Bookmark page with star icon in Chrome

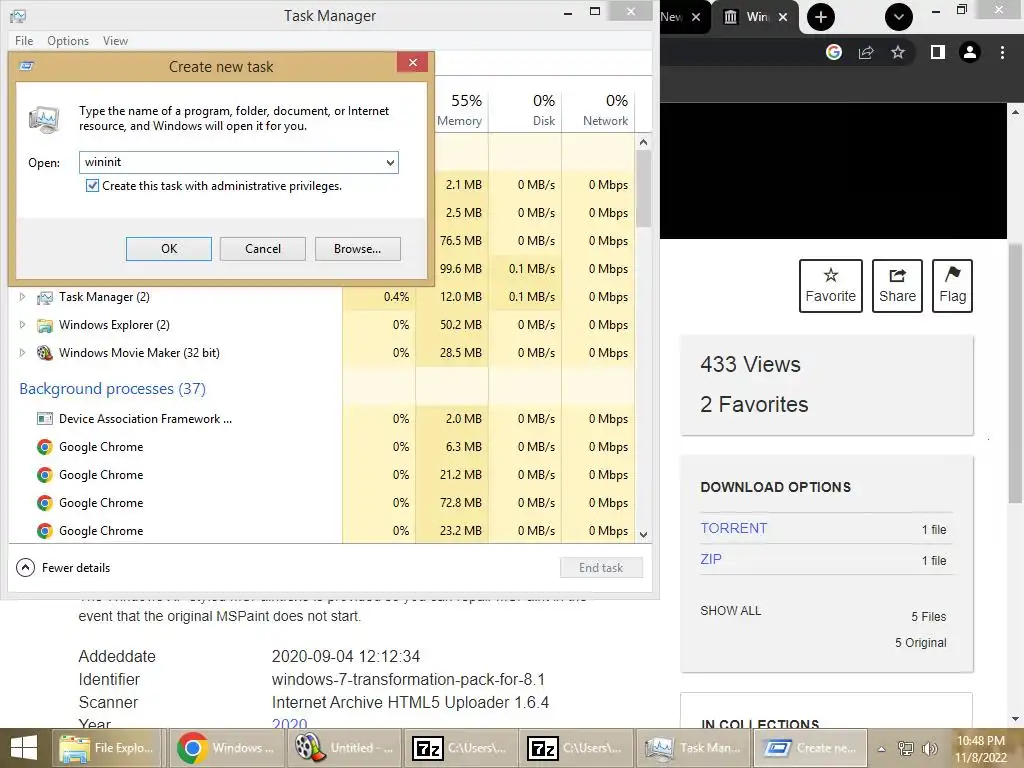(898, 52)
